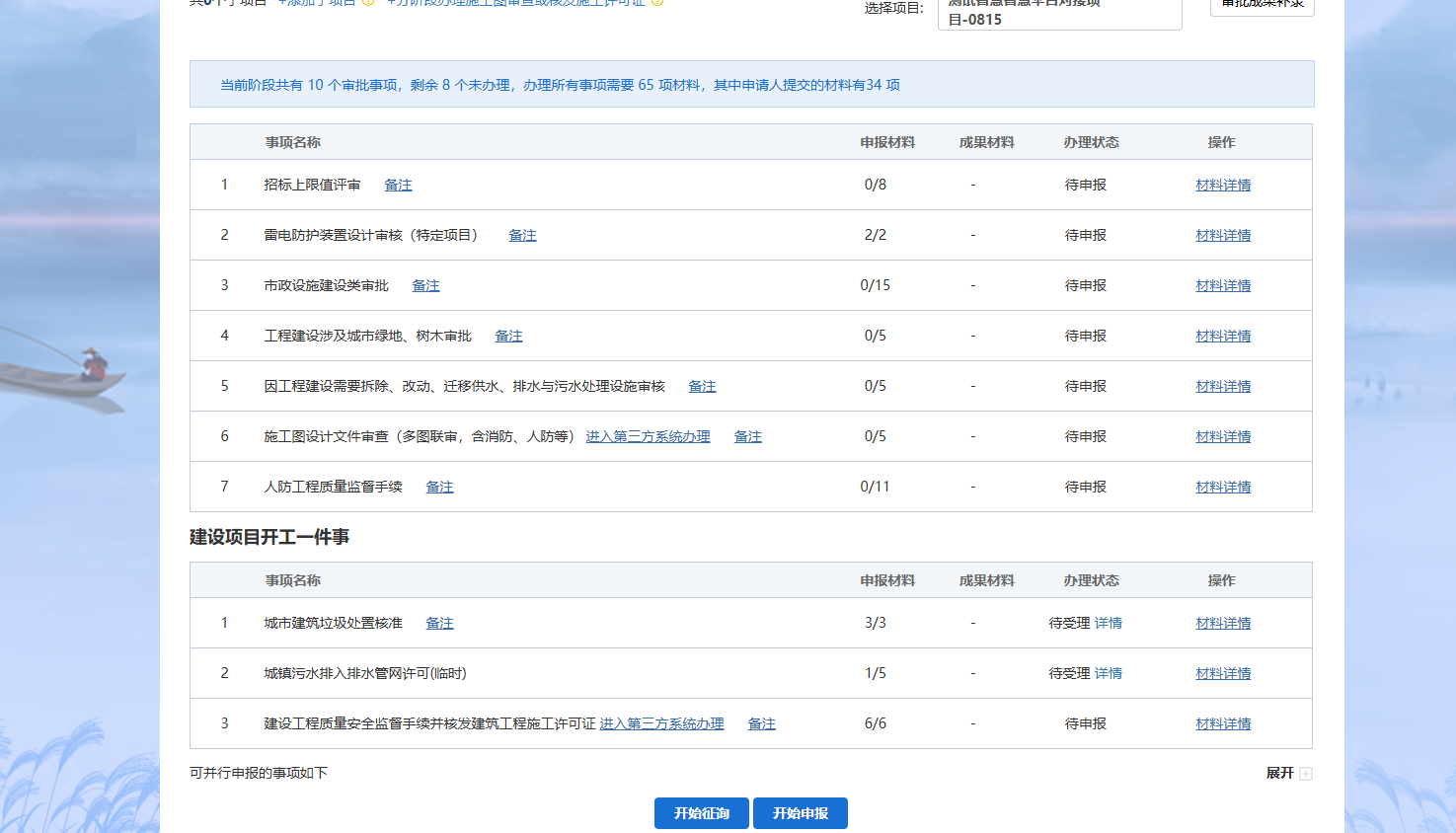Open 材料详情 for 工程建设涉及城市绿地、树木审批
The image size is (1456, 833).
click(x=1222, y=337)
